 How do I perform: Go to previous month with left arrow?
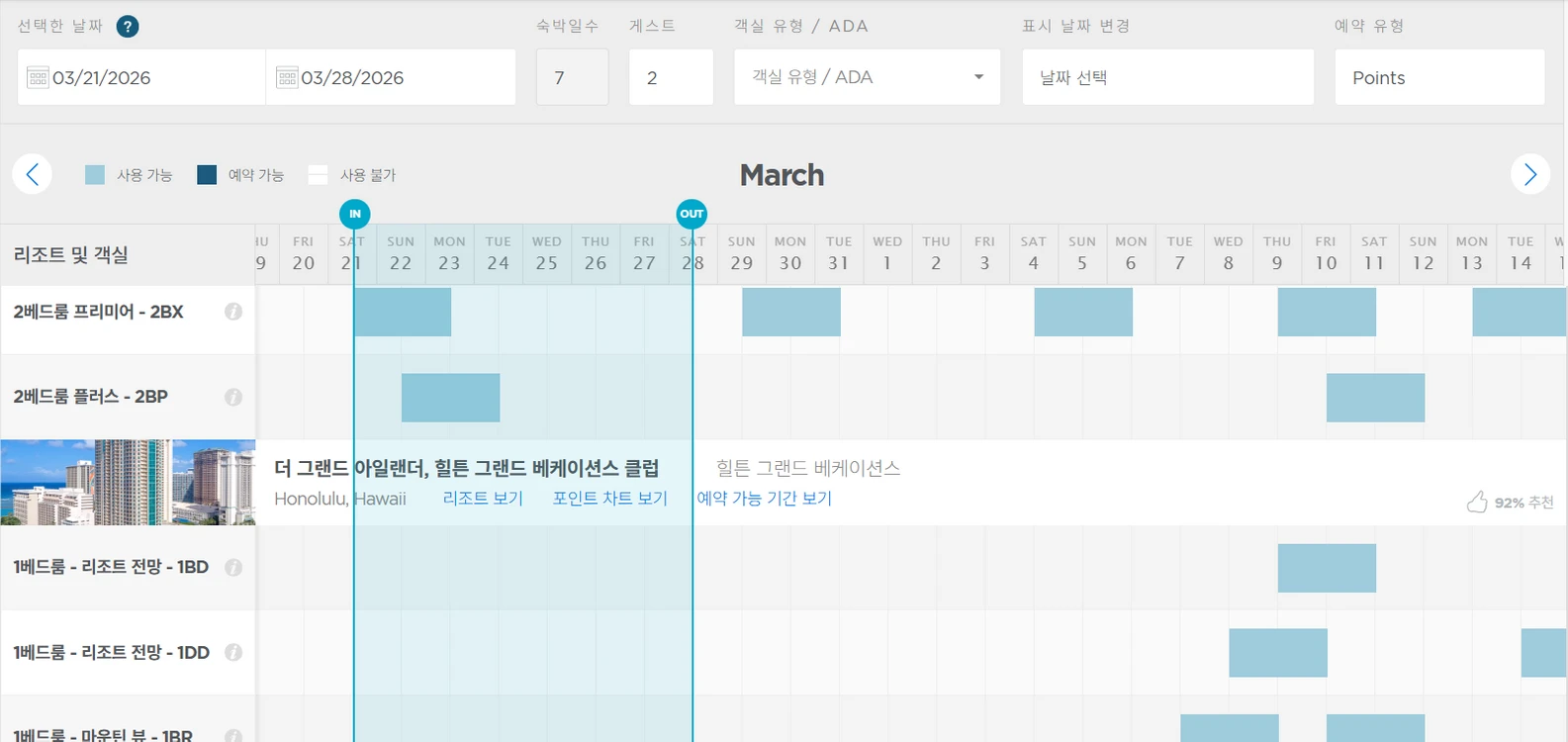coord(33,175)
